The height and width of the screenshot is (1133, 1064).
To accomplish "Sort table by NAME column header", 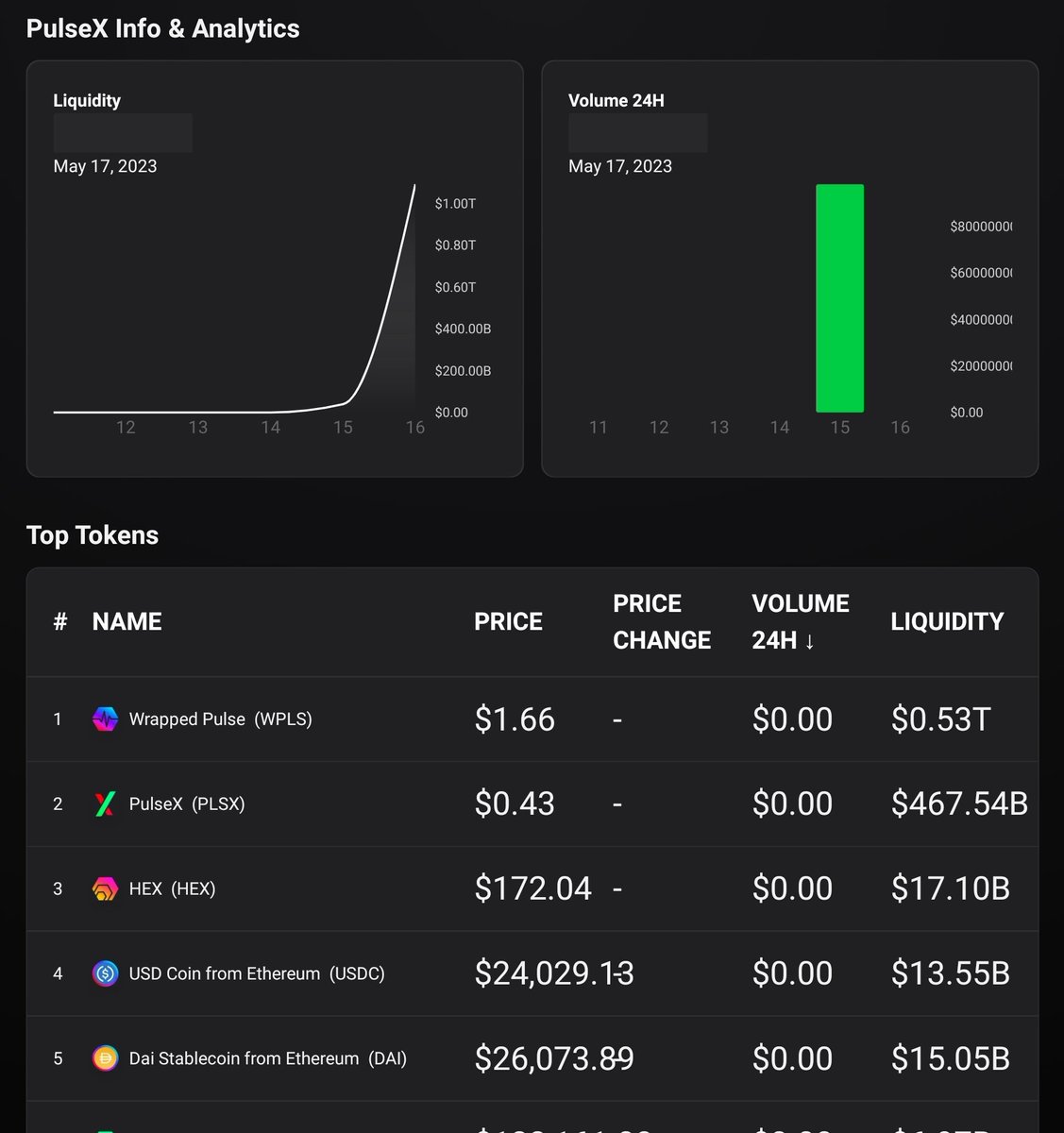I will (127, 621).
